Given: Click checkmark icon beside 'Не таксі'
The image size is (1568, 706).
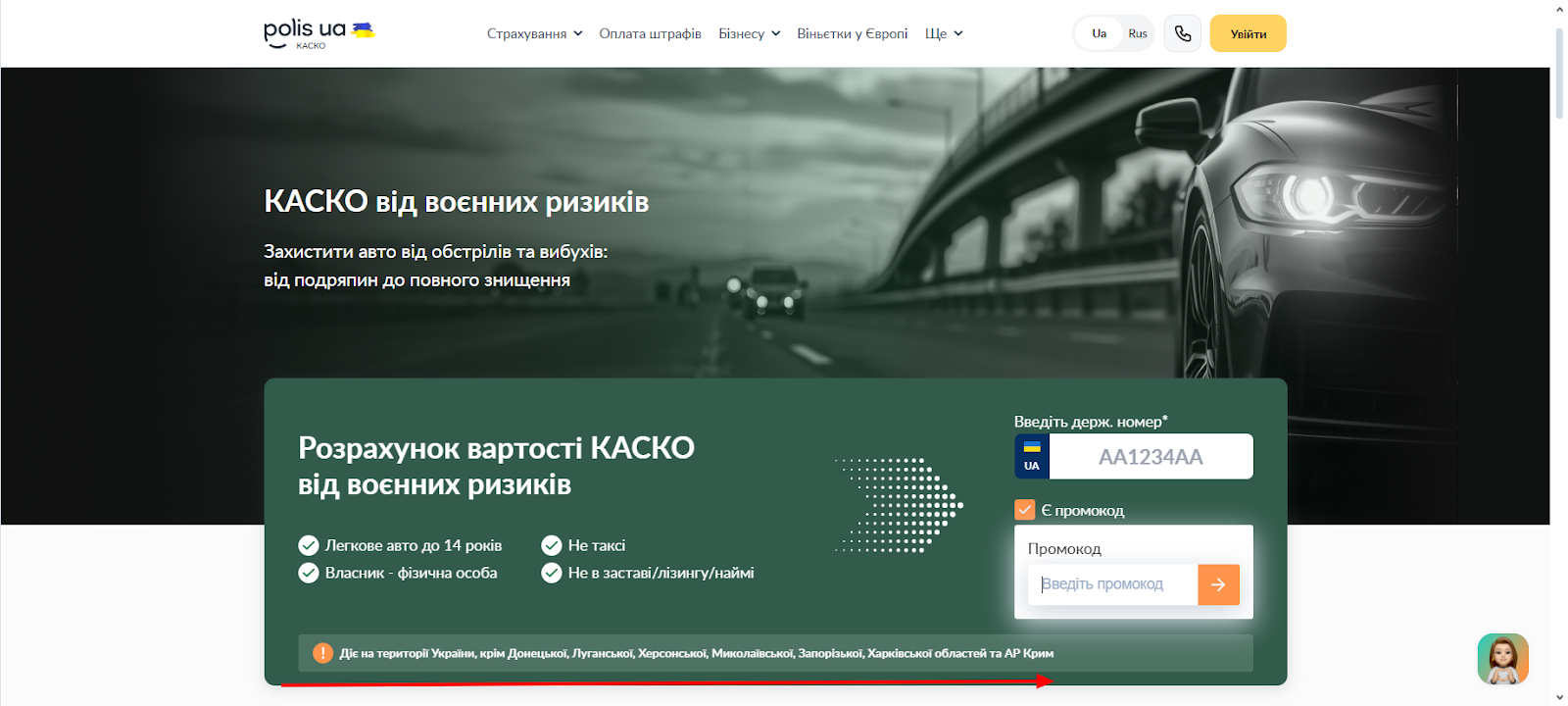Looking at the screenshot, I should [x=552, y=545].
